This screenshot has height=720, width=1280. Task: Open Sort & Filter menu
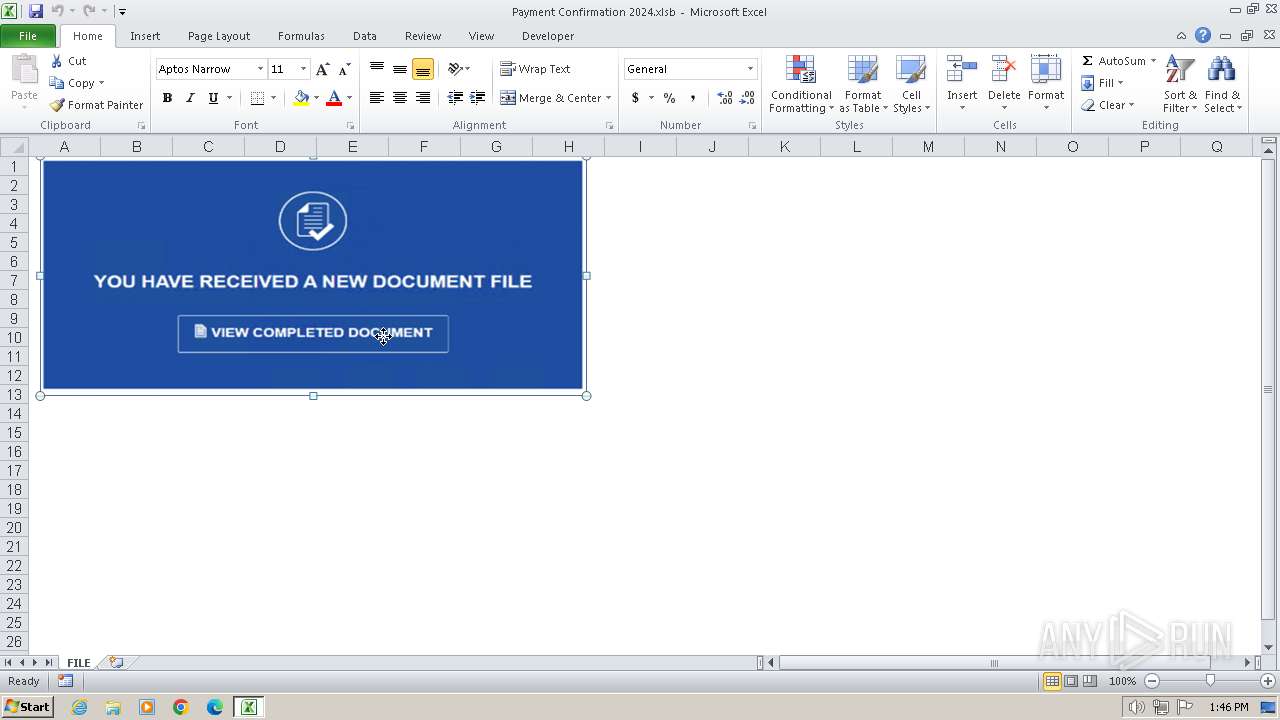[1180, 85]
